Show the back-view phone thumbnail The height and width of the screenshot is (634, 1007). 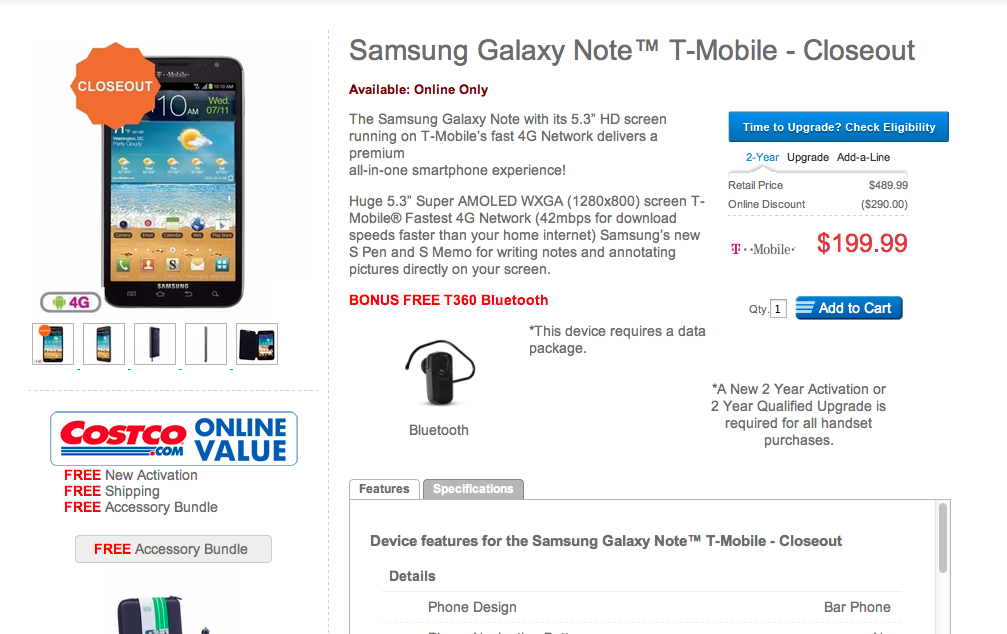[x=155, y=344]
